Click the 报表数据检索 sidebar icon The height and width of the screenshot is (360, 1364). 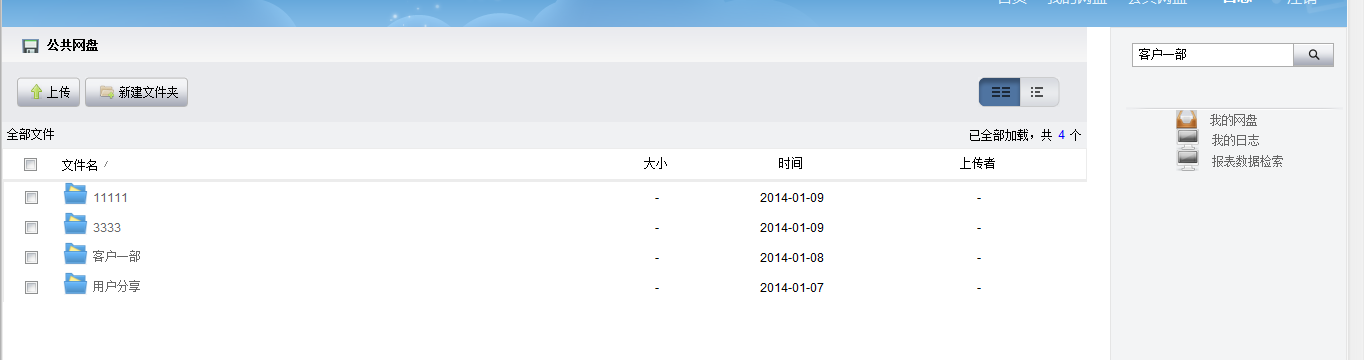(x=1187, y=160)
